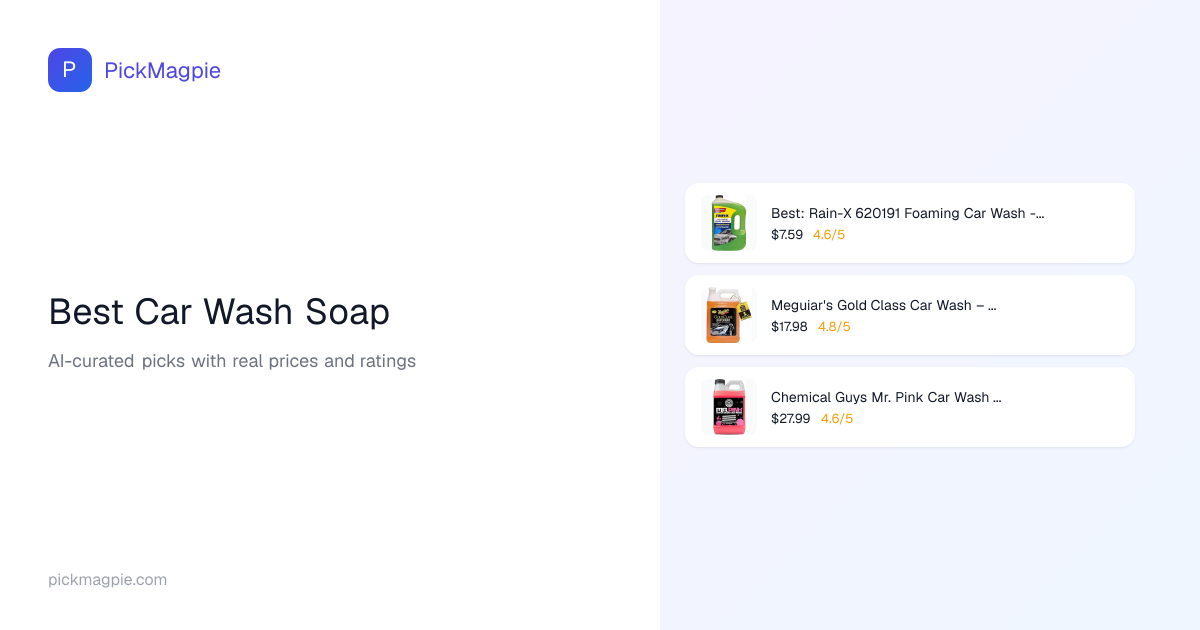This screenshot has height=630, width=1200.
Task: Open the Meguiar's Gold Class Car Wash title
Action: (883, 305)
